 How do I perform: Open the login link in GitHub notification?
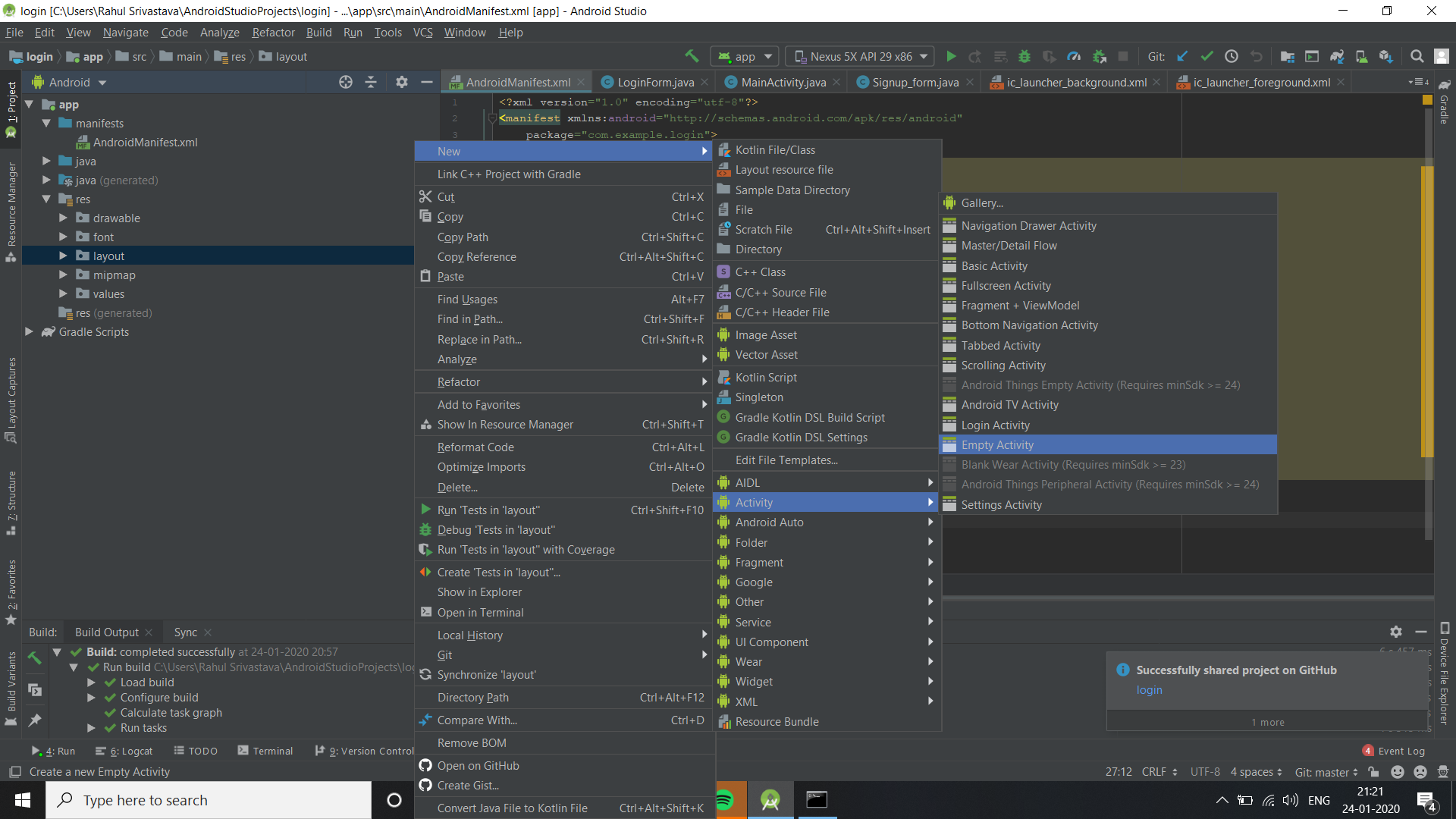[1150, 690]
